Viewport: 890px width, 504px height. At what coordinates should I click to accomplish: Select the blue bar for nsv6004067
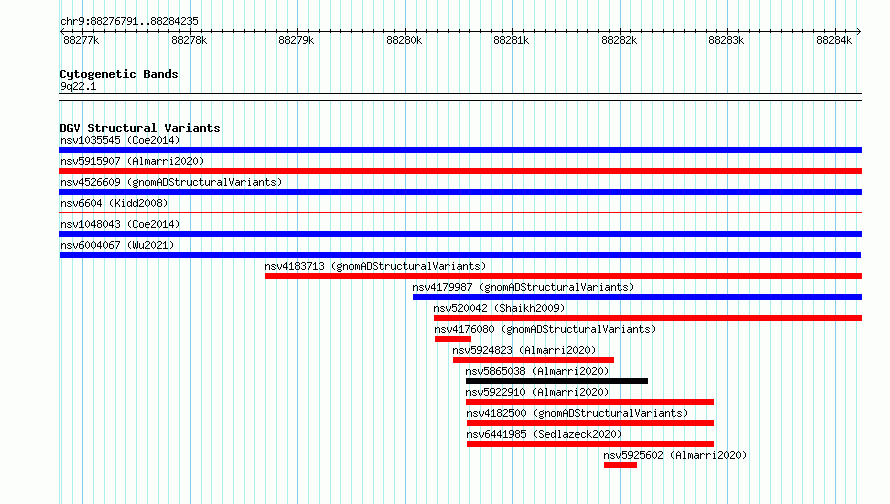(460, 255)
